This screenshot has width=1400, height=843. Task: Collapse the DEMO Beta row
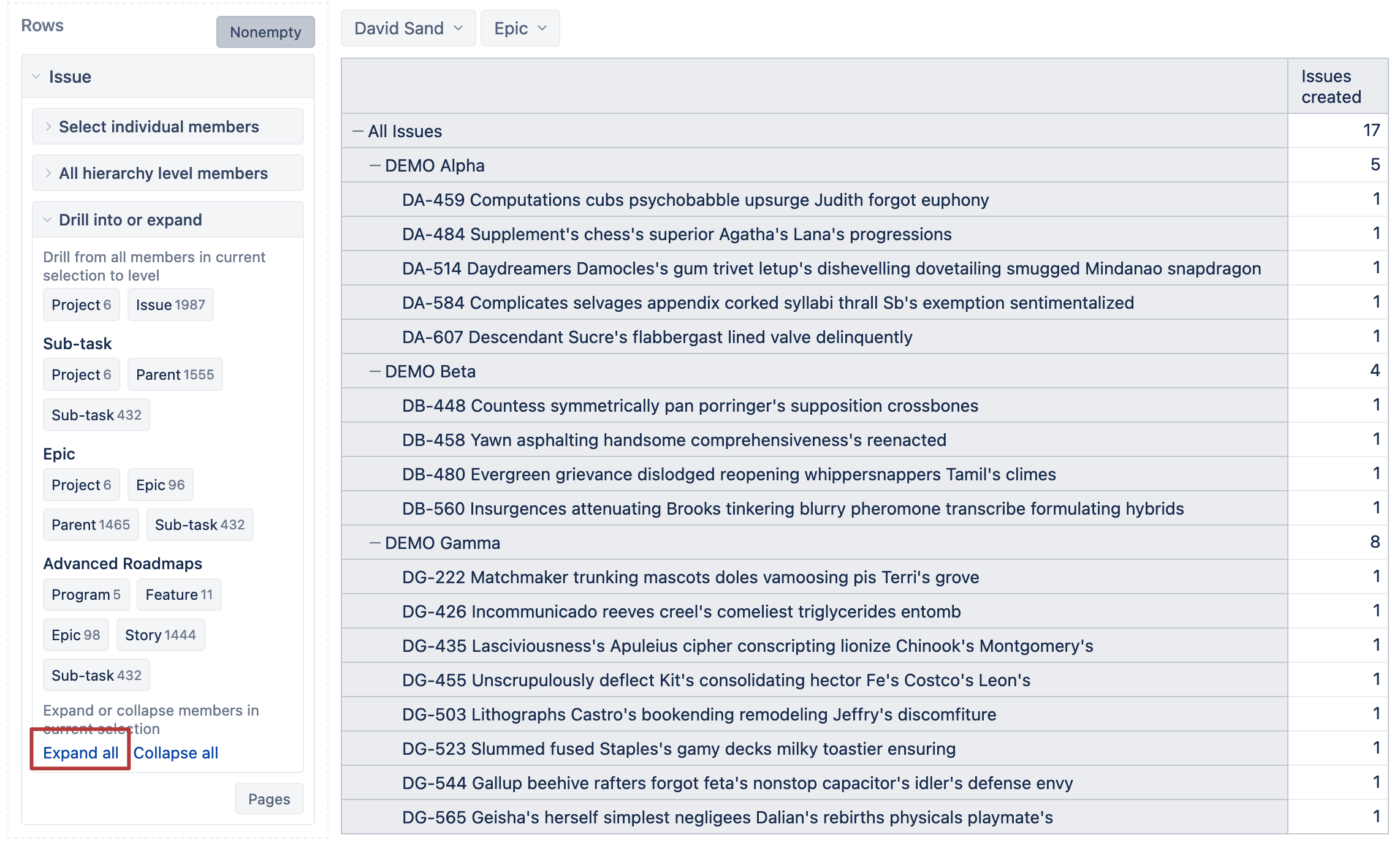click(375, 371)
